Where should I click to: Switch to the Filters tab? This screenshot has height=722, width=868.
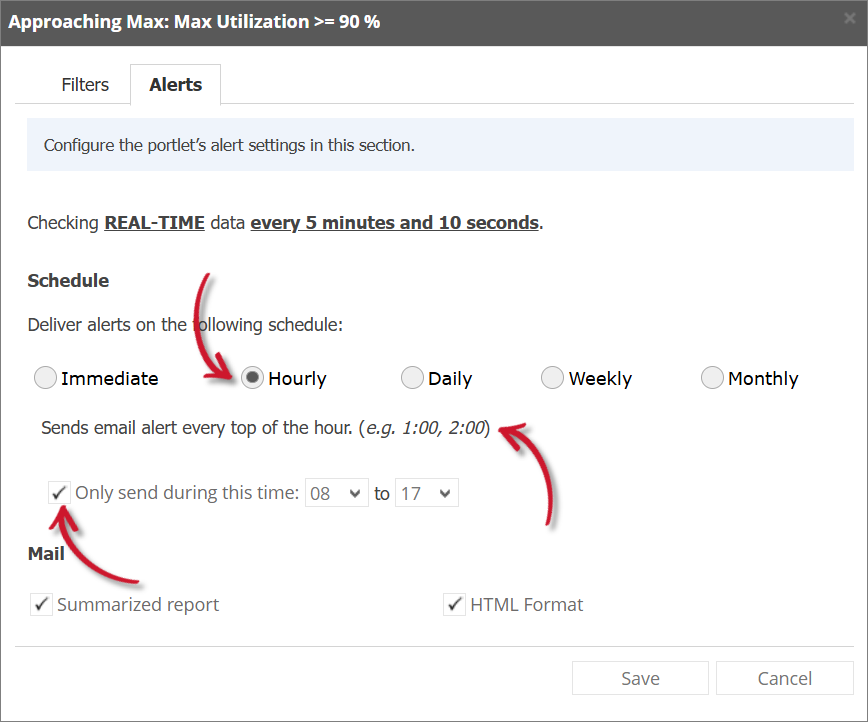(x=85, y=85)
